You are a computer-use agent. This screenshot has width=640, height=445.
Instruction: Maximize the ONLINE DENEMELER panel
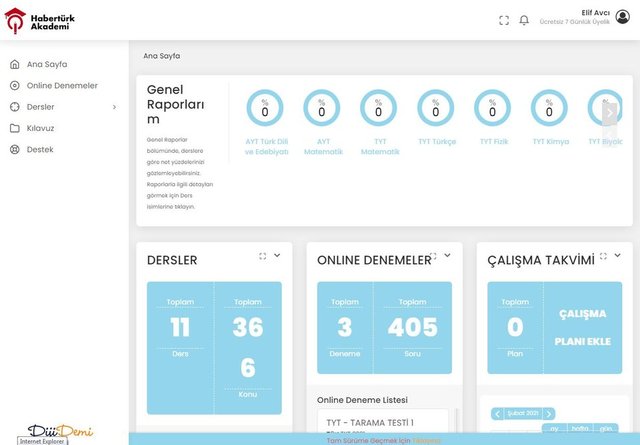click(433, 256)
